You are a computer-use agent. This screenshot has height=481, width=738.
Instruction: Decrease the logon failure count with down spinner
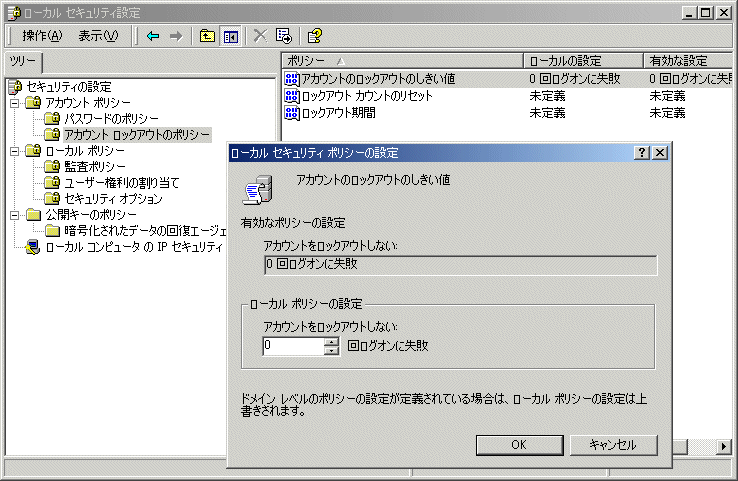tap(332, 351)
